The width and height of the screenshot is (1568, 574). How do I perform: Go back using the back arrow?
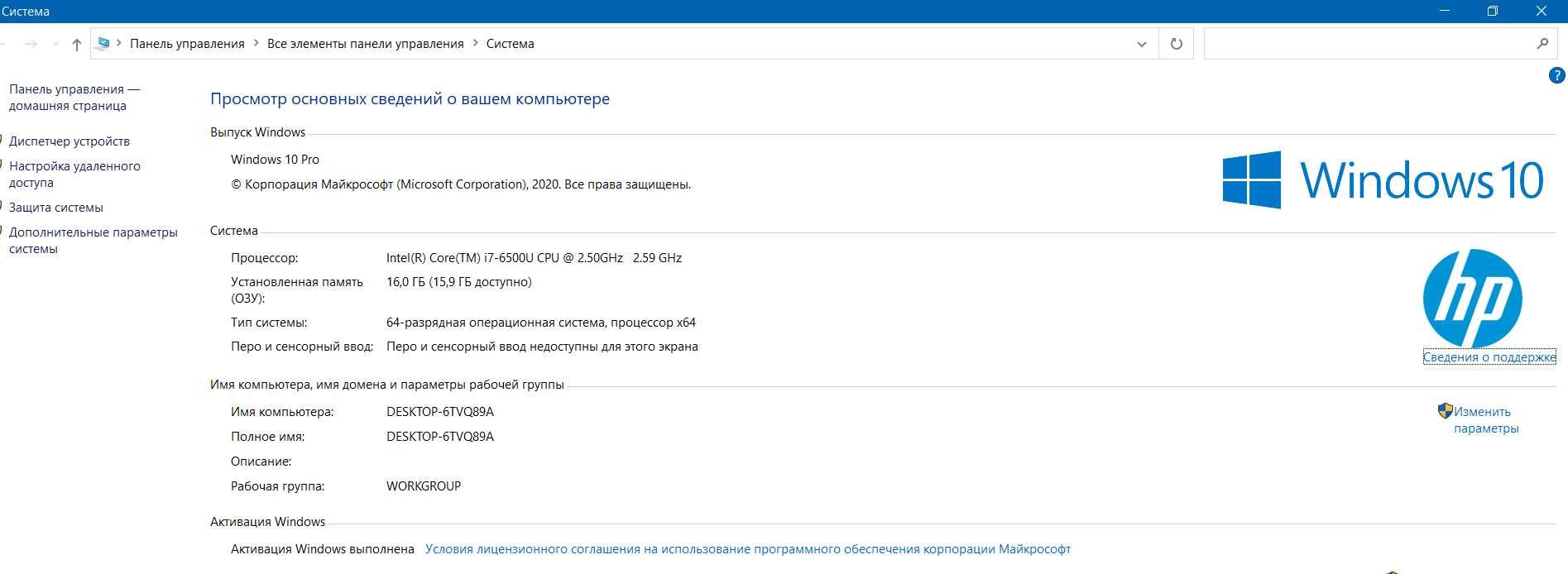[x=4, y=44]
